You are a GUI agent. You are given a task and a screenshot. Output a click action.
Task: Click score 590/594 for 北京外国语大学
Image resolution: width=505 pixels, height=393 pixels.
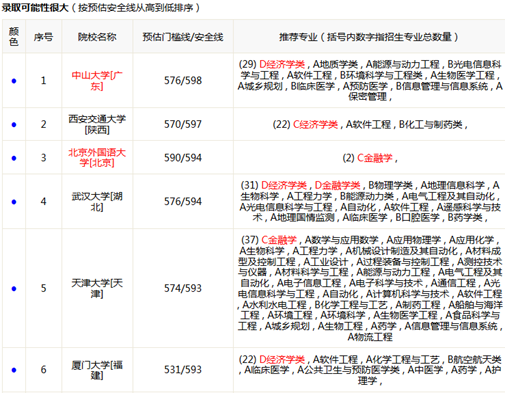click(x=183, y=158)
